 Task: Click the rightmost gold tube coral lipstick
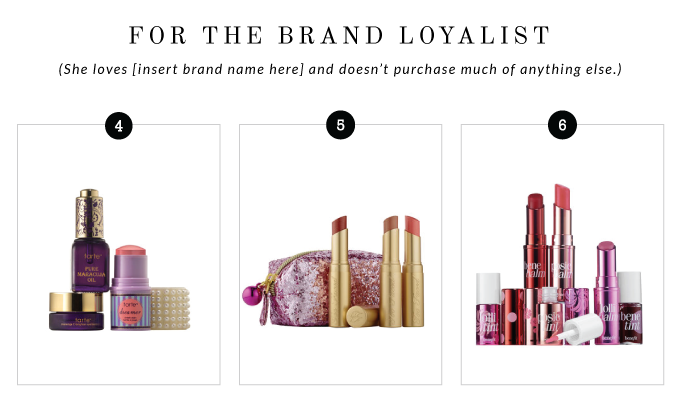click(413, 271)
